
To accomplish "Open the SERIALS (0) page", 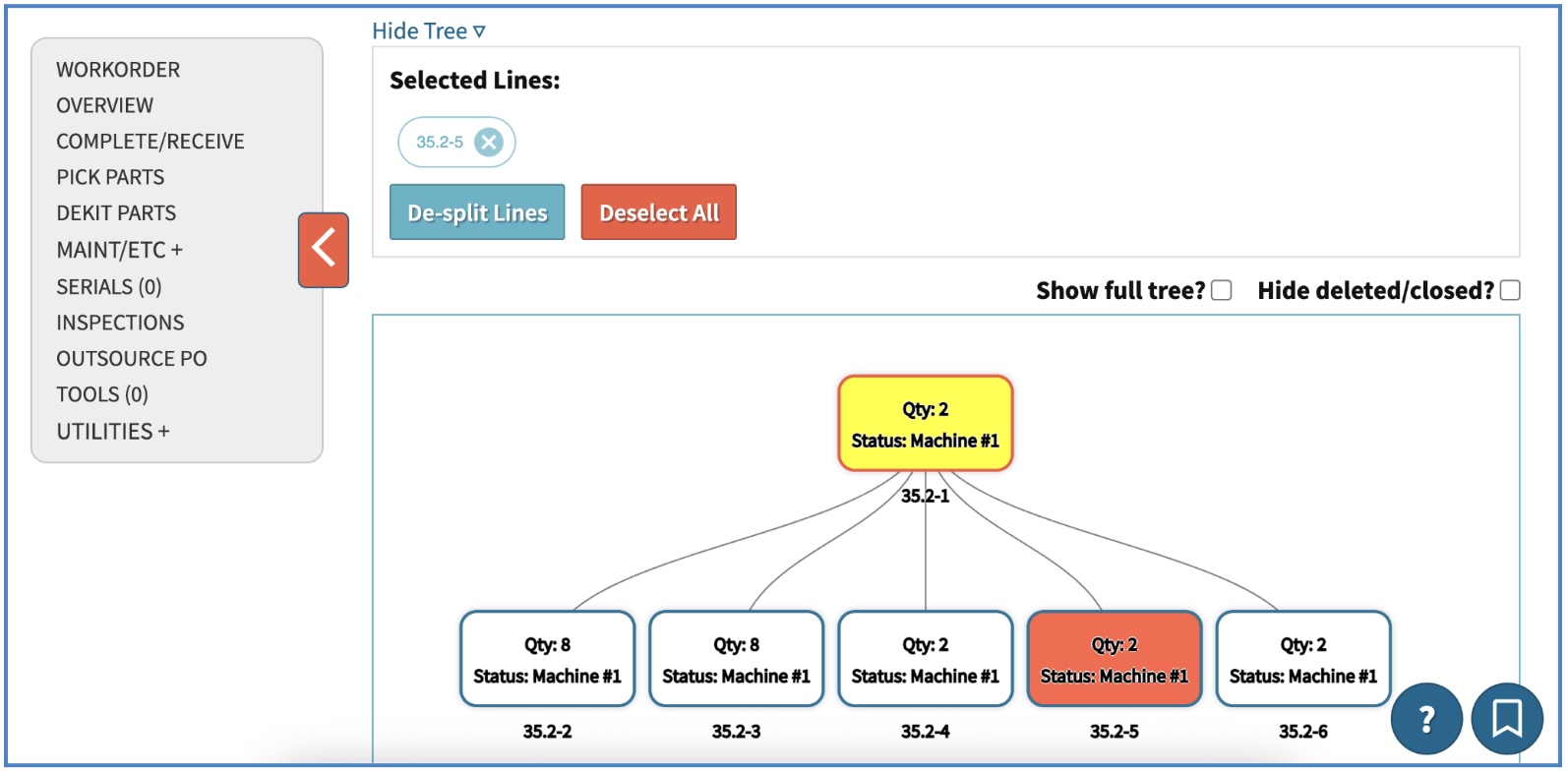I will click(109, 286).
